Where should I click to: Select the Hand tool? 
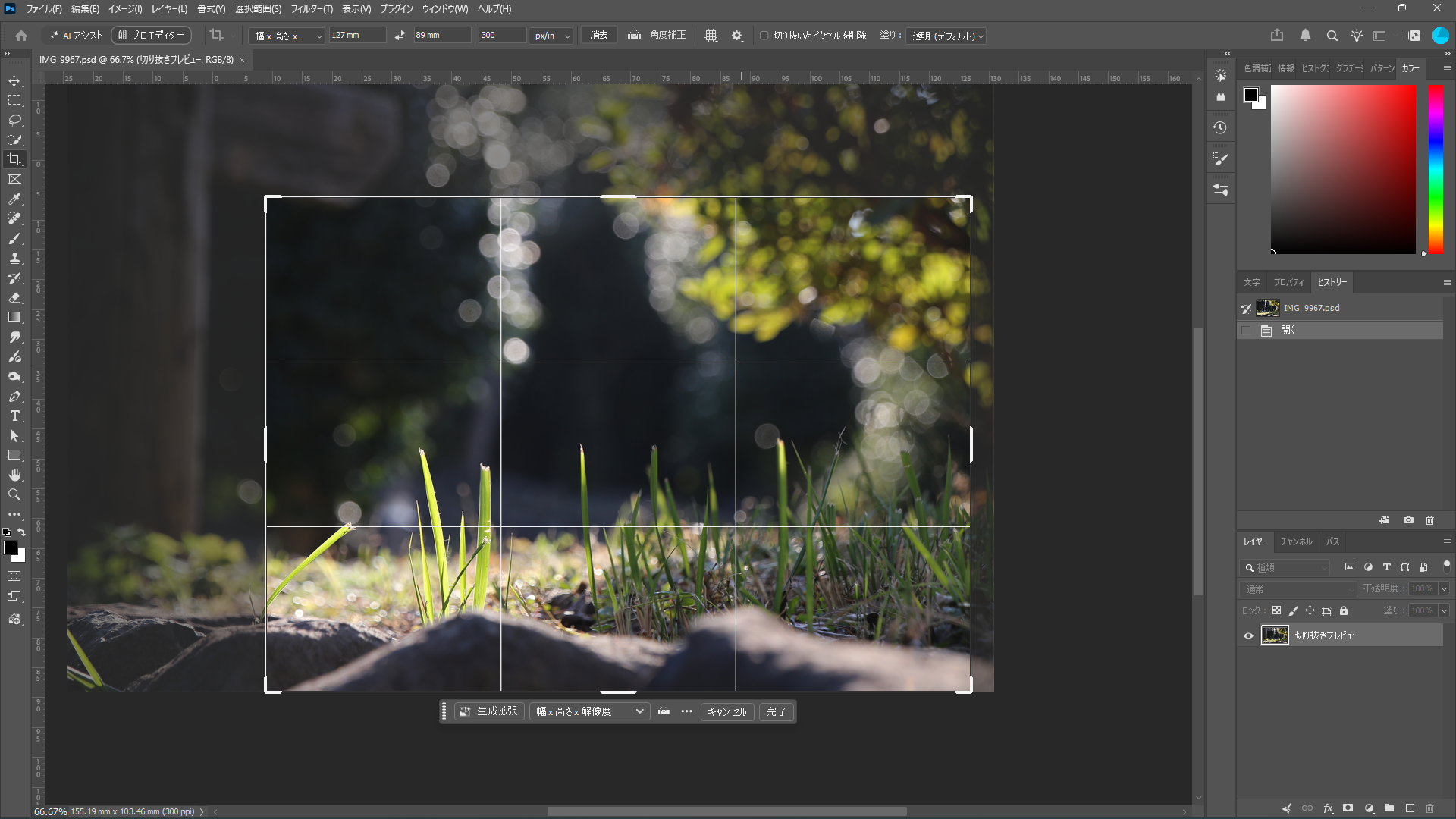[14, 475]
